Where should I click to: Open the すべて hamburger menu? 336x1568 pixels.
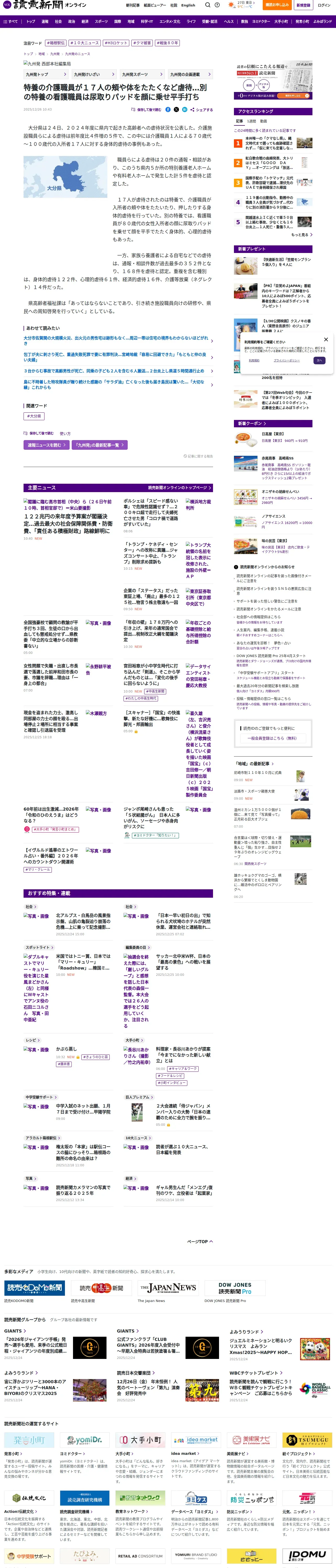[10, 21]
